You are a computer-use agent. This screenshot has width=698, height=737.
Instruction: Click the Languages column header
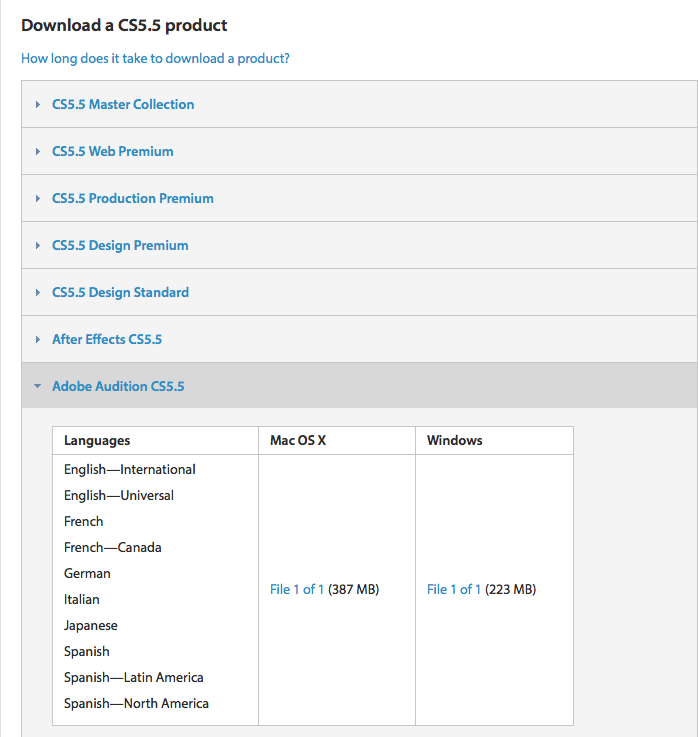click(97, 440)
